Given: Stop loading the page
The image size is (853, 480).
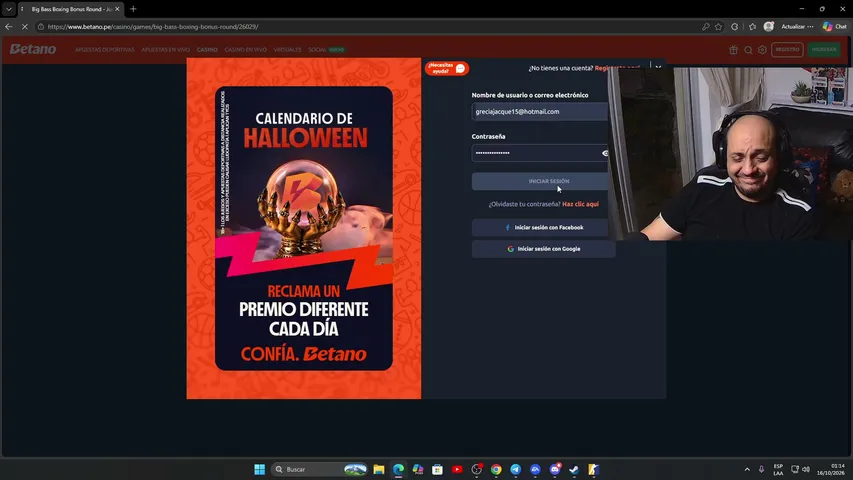Looking at the screenshot, I should (24, 26).
